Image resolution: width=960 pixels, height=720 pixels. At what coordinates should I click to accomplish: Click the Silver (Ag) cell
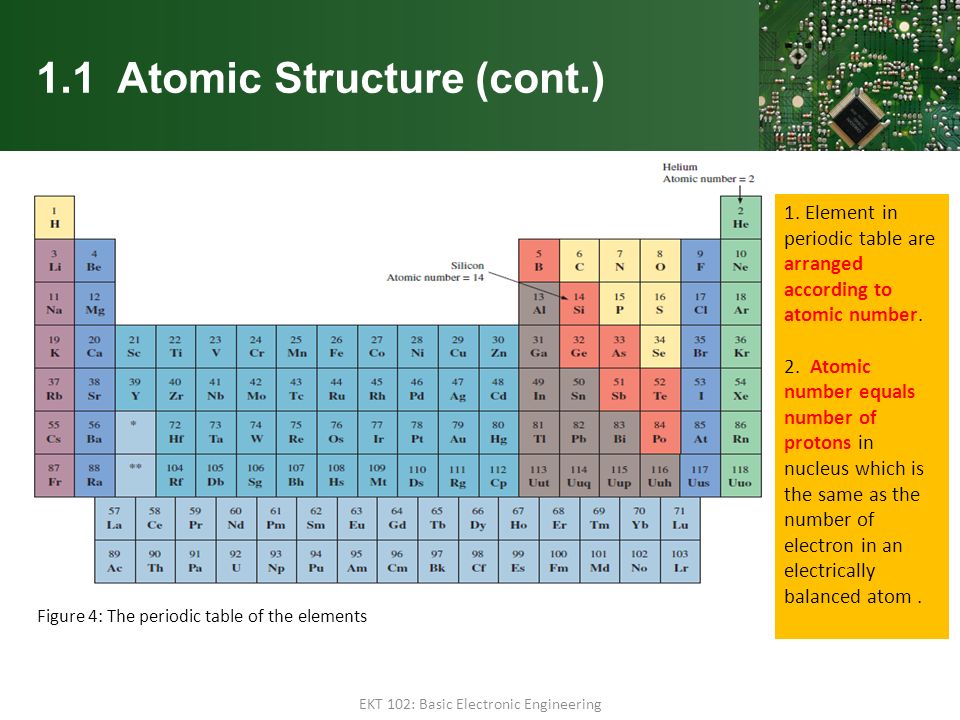(x=458, y=389)
